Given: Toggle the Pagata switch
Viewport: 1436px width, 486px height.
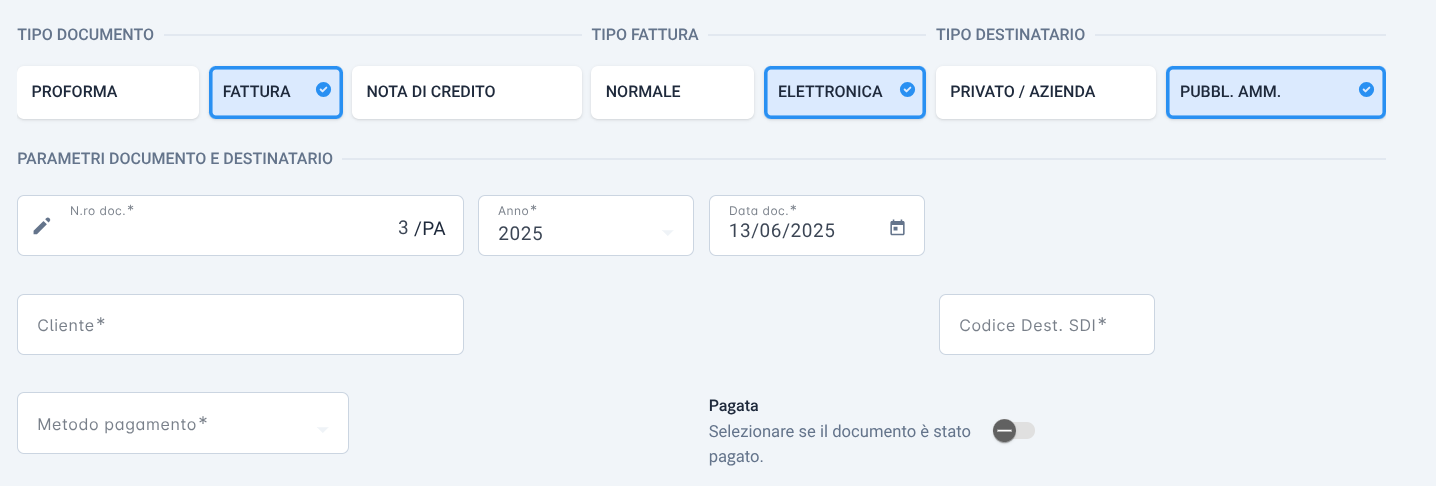Looking at the screenshot, I should tap(1014, 430).
